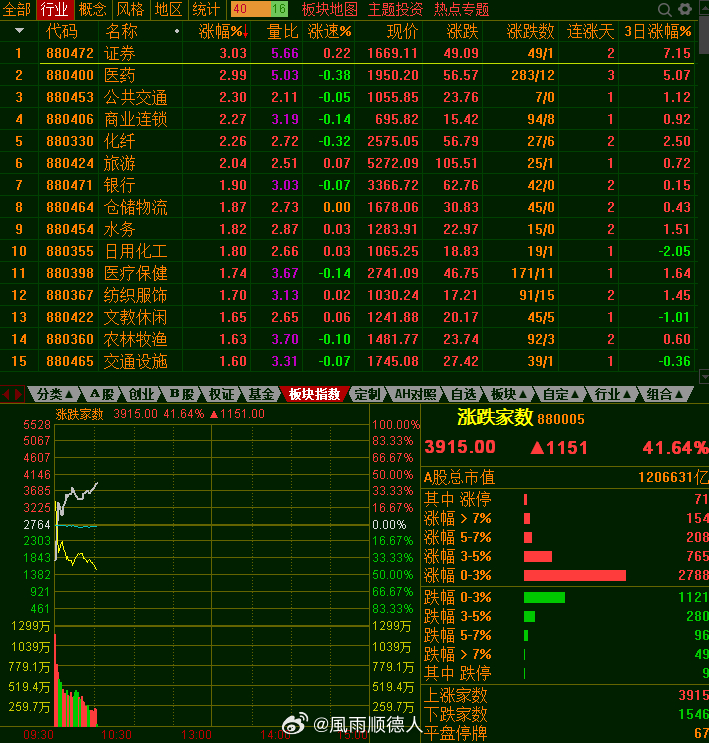This screenshot has height=743, width=709.
Task: Select the 板块指数 bottom tab
Action: coord(315,394)
